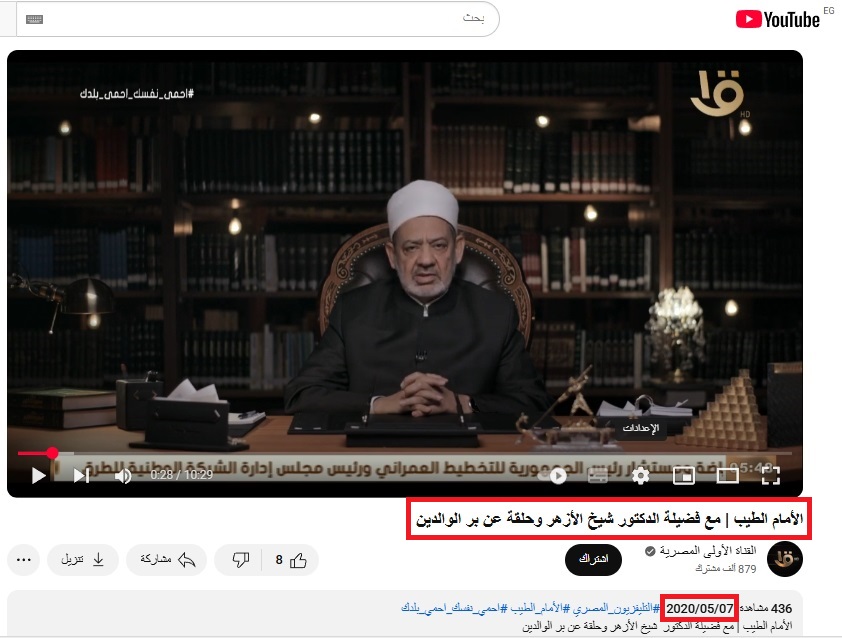This screenshot has width=842, height=638.
Task: Enter full screen mode
Action: pos(771,476)
